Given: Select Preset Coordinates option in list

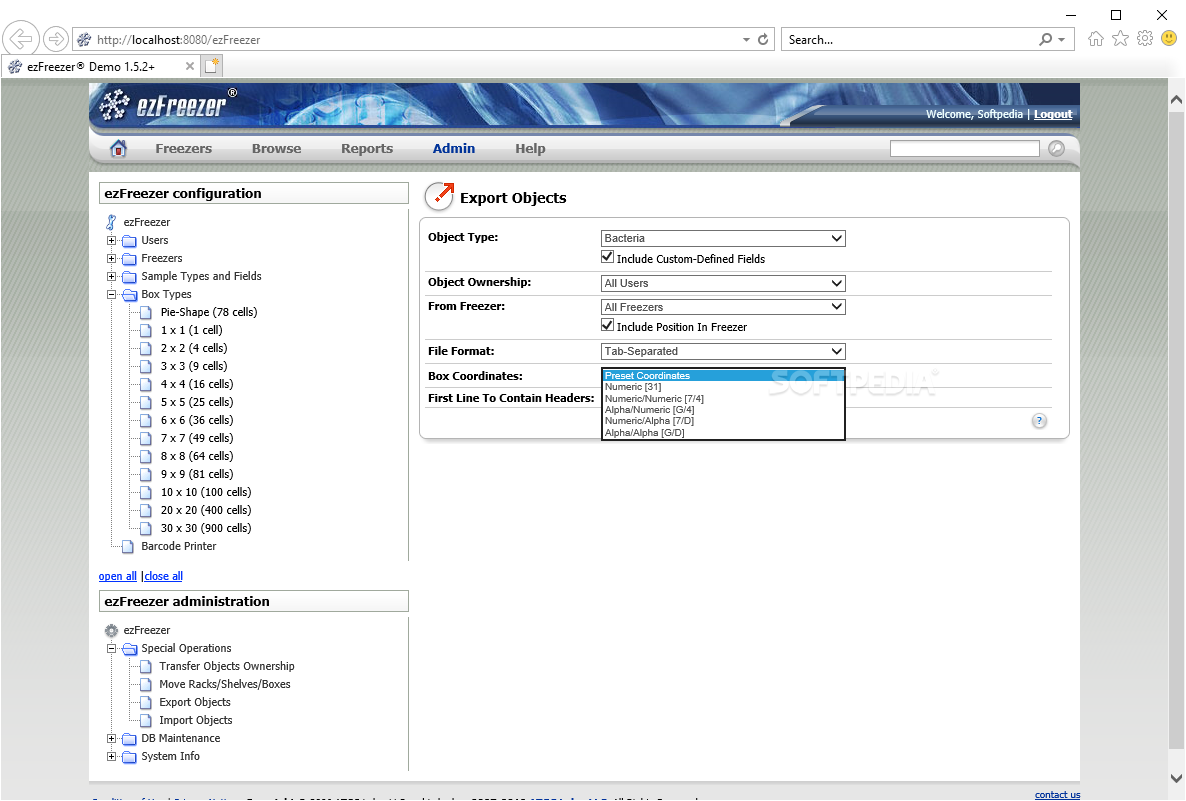Looking at the screenshot, I should pyautogui.click(x=723, y=376).
